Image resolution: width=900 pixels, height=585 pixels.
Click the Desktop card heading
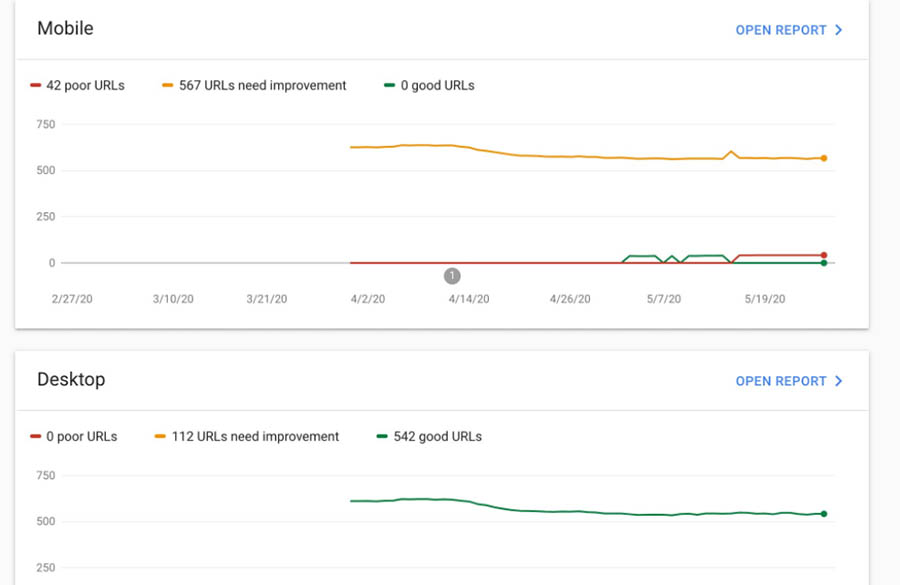pyautogui.click(x=71, y=379)
